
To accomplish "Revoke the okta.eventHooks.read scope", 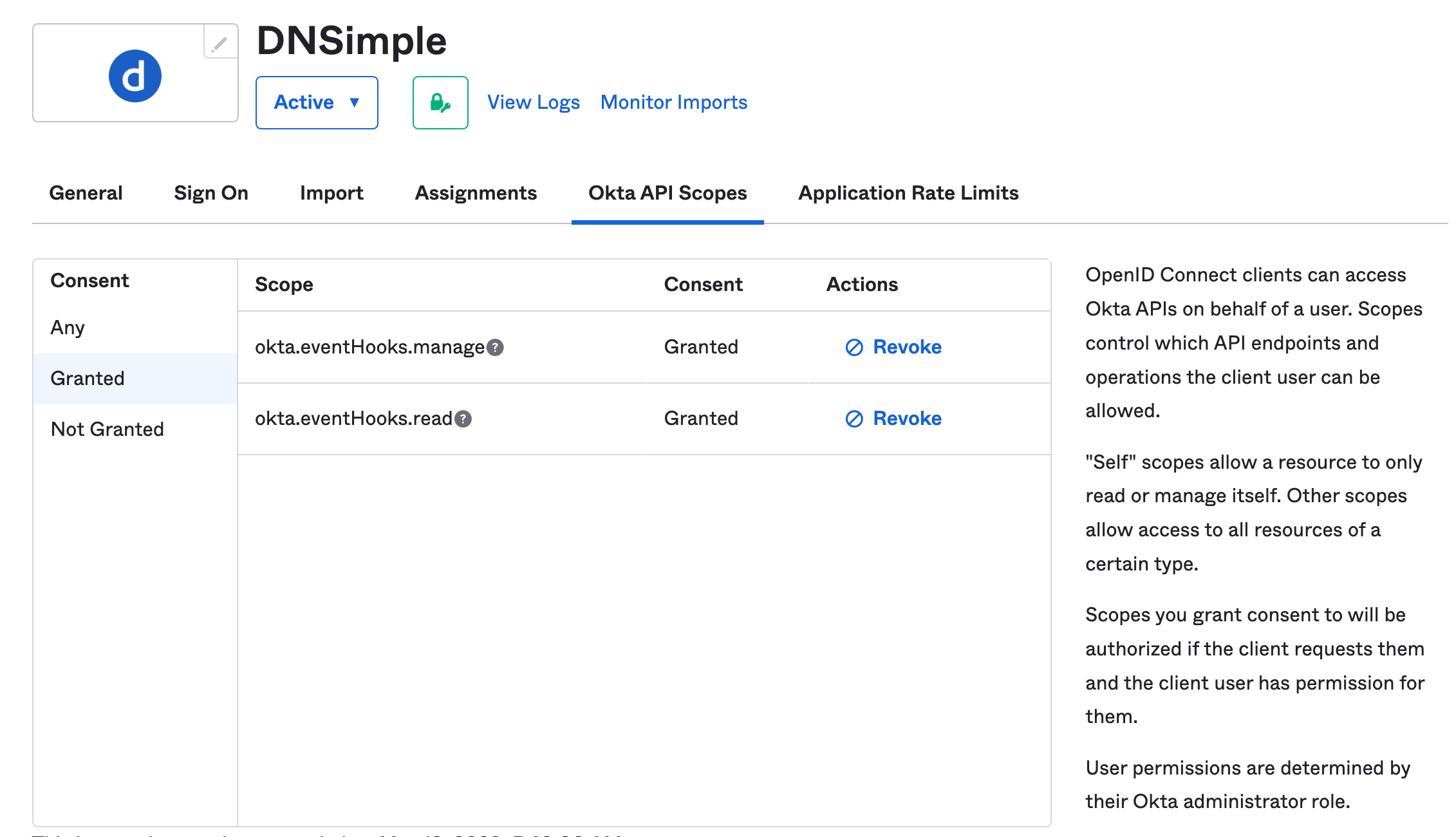I will (893, 418).
